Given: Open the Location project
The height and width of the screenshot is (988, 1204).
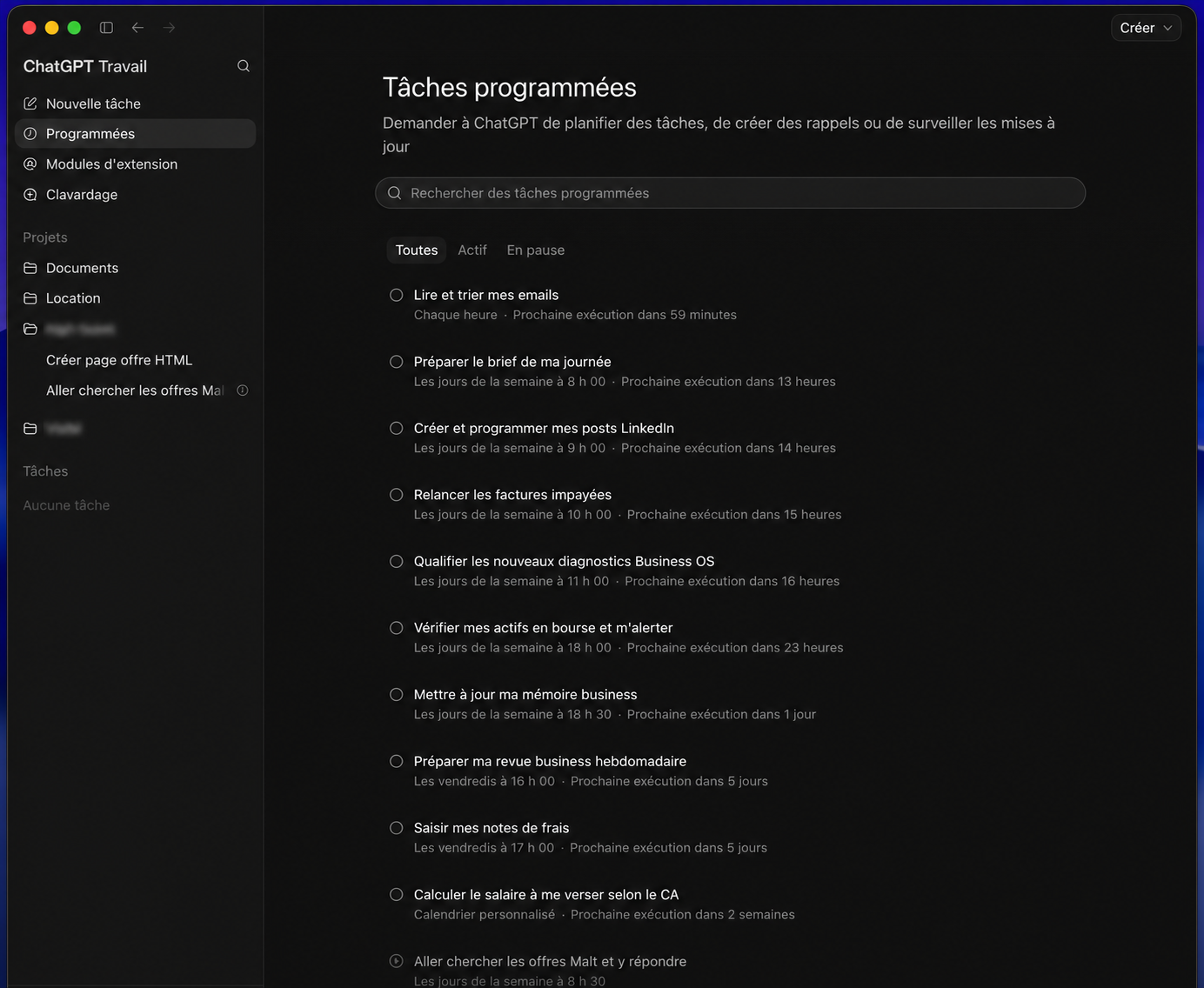Looking at the screenshot, I should pyautogui.click(x=135, y=298).
